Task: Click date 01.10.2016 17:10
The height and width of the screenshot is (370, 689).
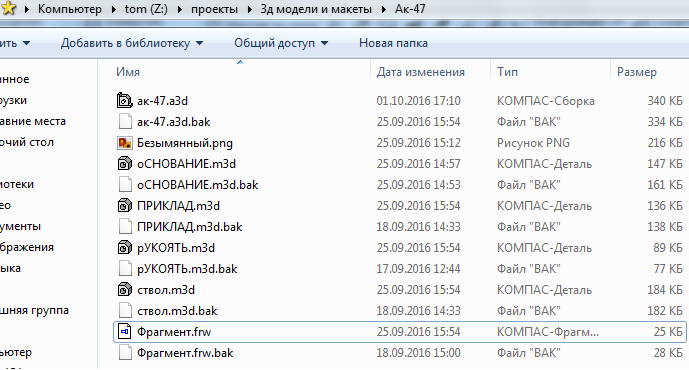Action: click(418, 101)
